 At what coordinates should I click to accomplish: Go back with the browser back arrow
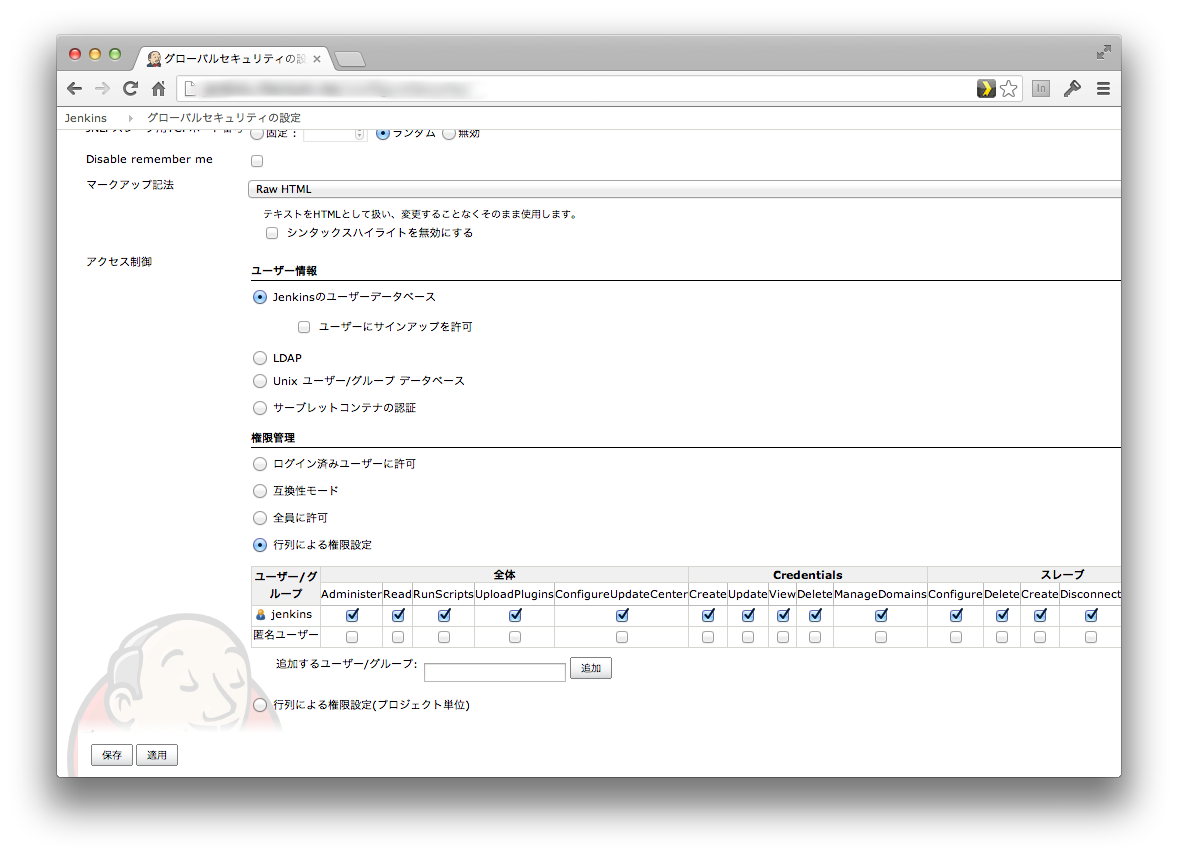tap(74, 89)
